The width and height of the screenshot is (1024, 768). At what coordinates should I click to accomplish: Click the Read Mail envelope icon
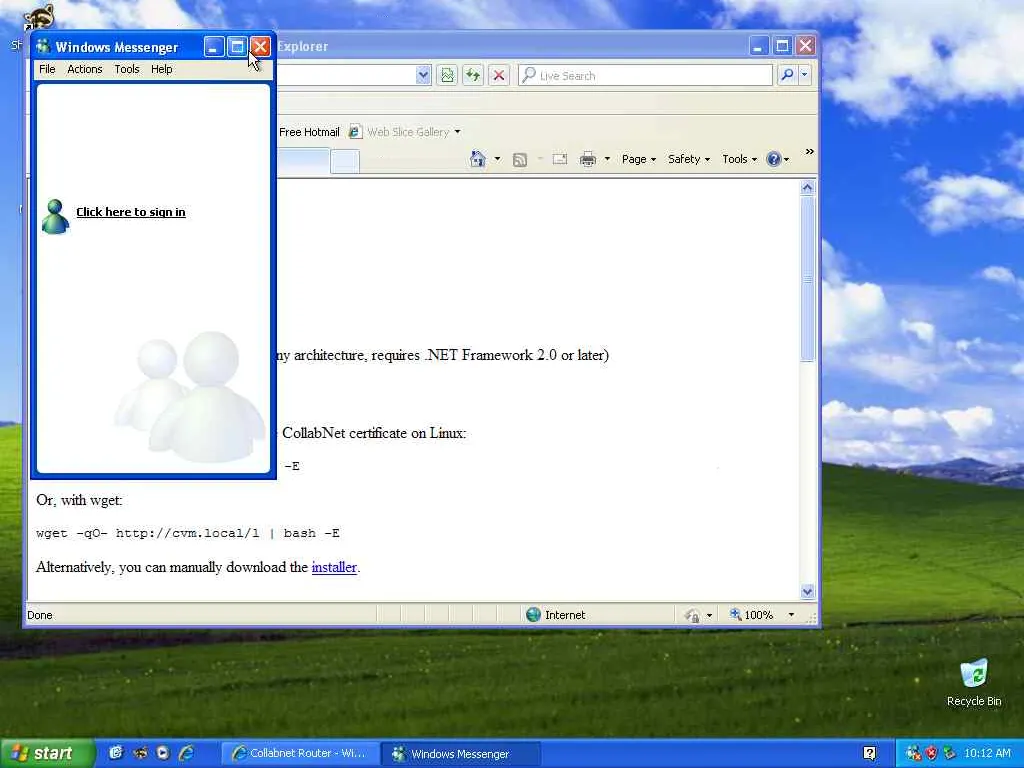pyautogui.click(x=560, y=159)
